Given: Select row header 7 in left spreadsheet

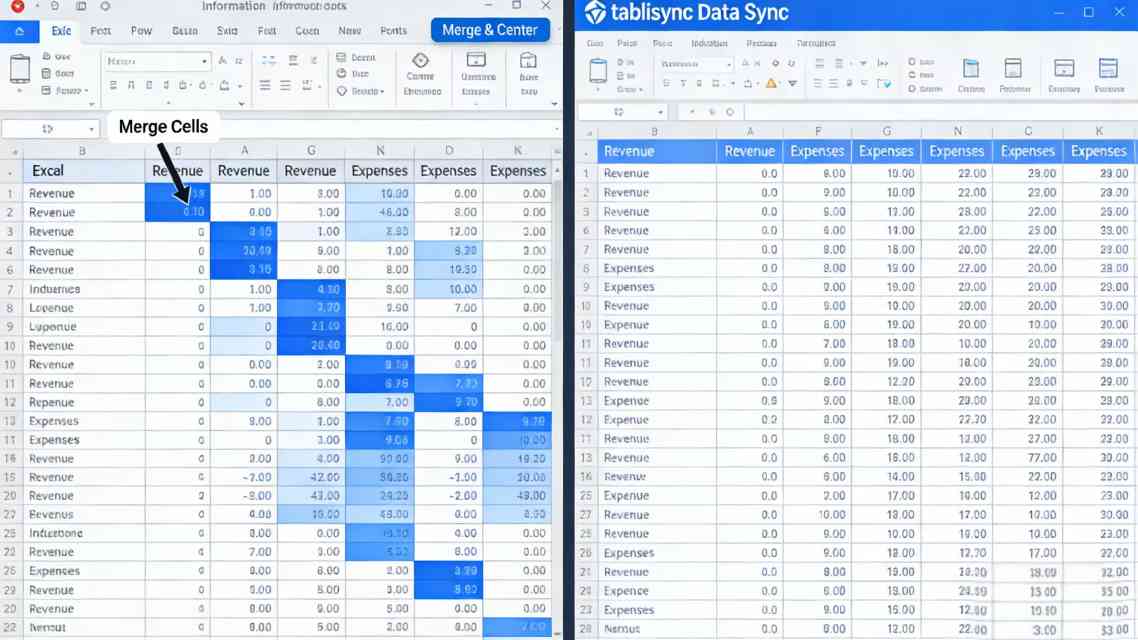Looking at the screenshot, I should (x=10, y=290).
